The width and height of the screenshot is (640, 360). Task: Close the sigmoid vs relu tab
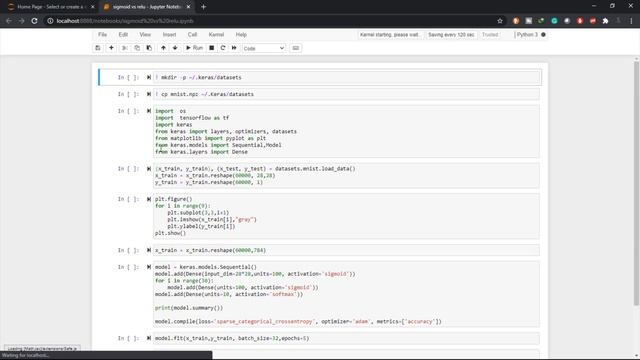[188, 7]
